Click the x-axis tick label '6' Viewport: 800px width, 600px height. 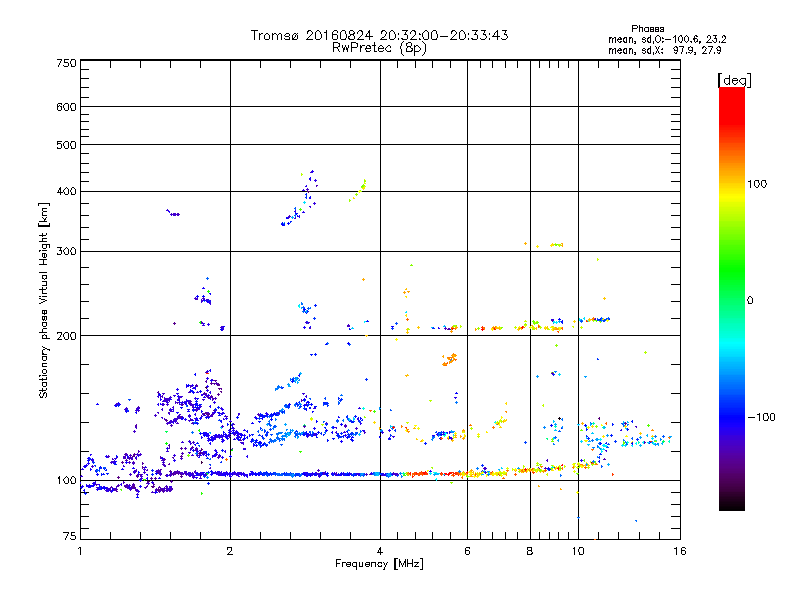point(467,551)
